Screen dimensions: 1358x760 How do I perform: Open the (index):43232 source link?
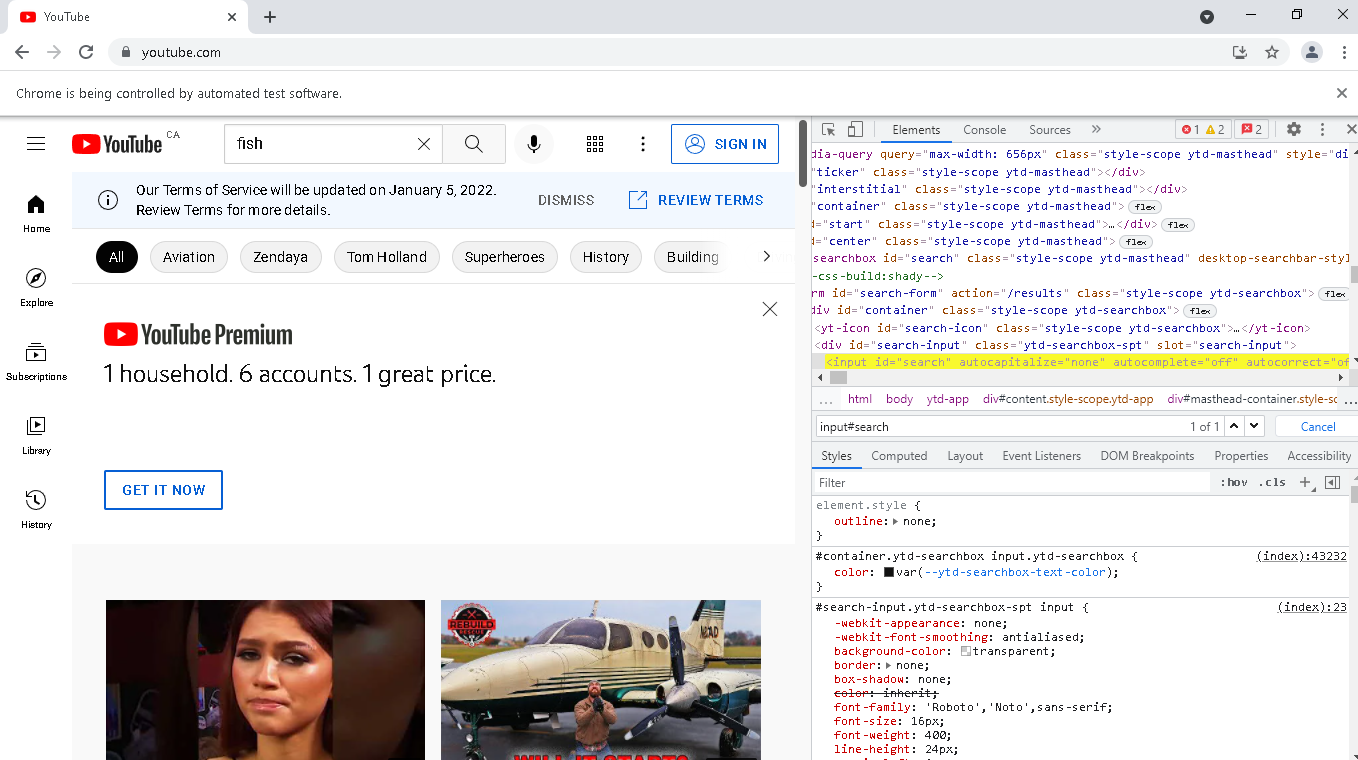tap(1301, 556)
